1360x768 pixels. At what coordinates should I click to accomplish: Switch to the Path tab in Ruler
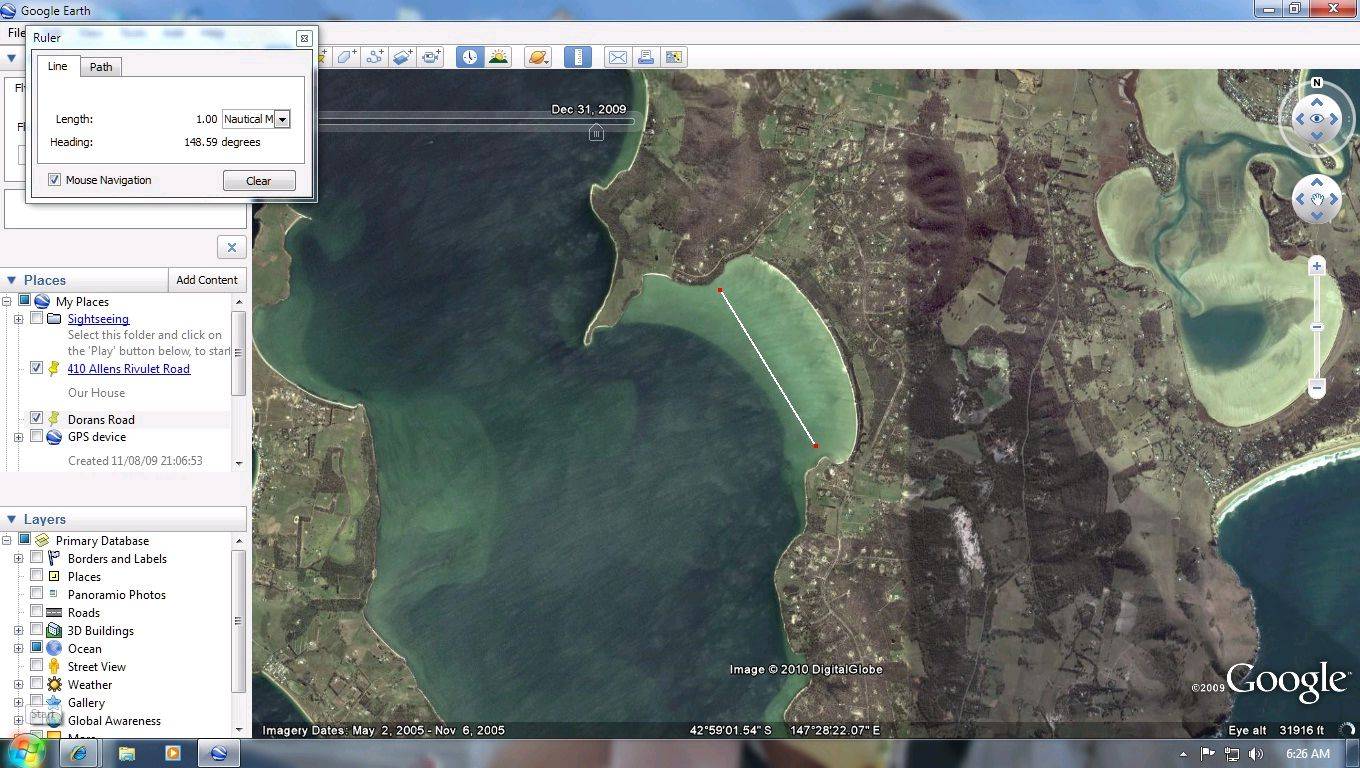pos(101,67)
